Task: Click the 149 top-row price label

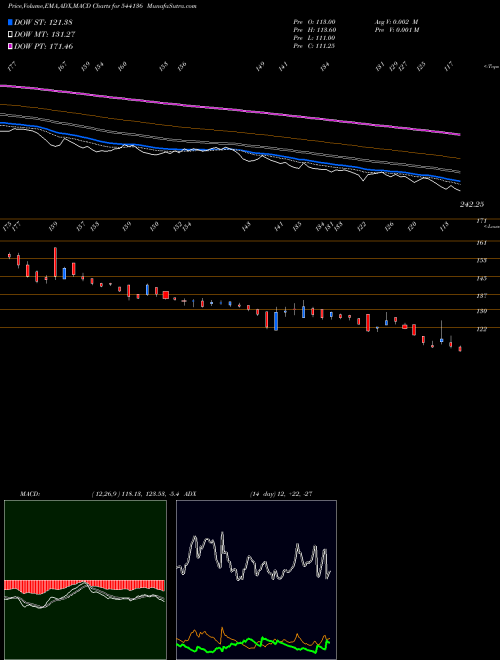Action: 260,66
